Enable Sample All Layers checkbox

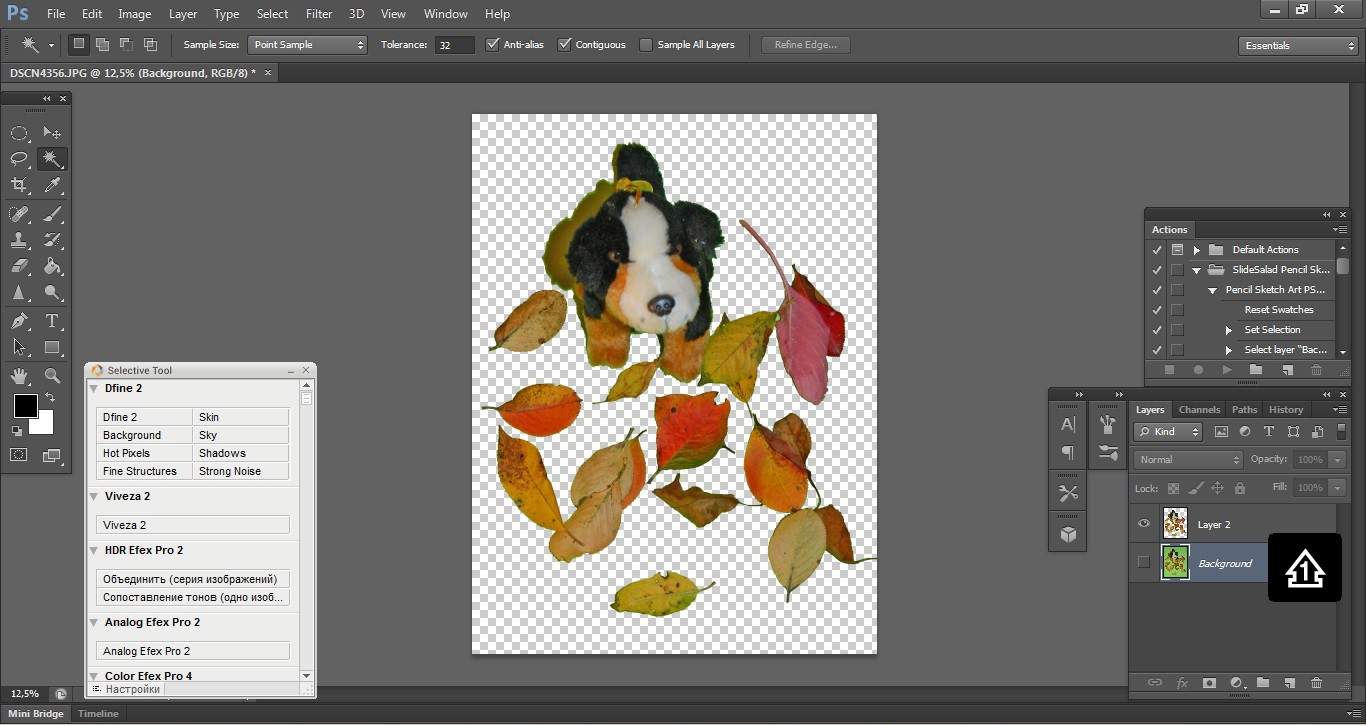(646, 45)
